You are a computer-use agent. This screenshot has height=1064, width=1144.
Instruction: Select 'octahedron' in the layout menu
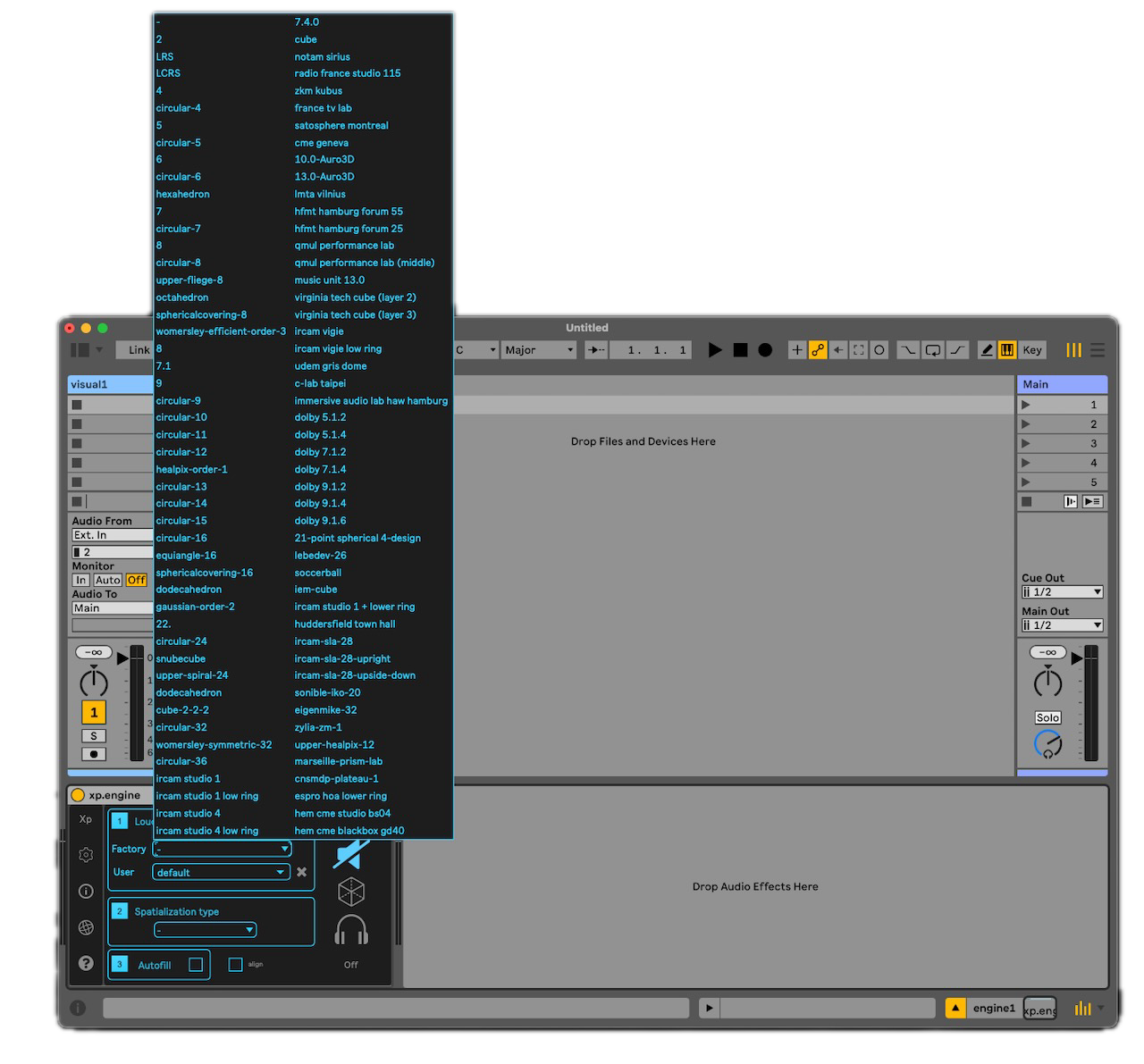coord(182,297)
